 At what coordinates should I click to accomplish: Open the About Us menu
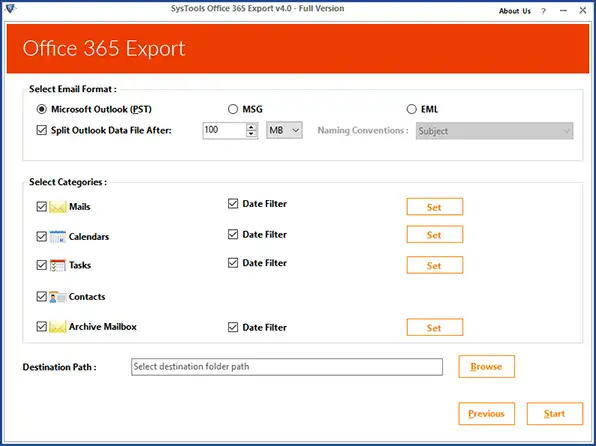point(515,11)
